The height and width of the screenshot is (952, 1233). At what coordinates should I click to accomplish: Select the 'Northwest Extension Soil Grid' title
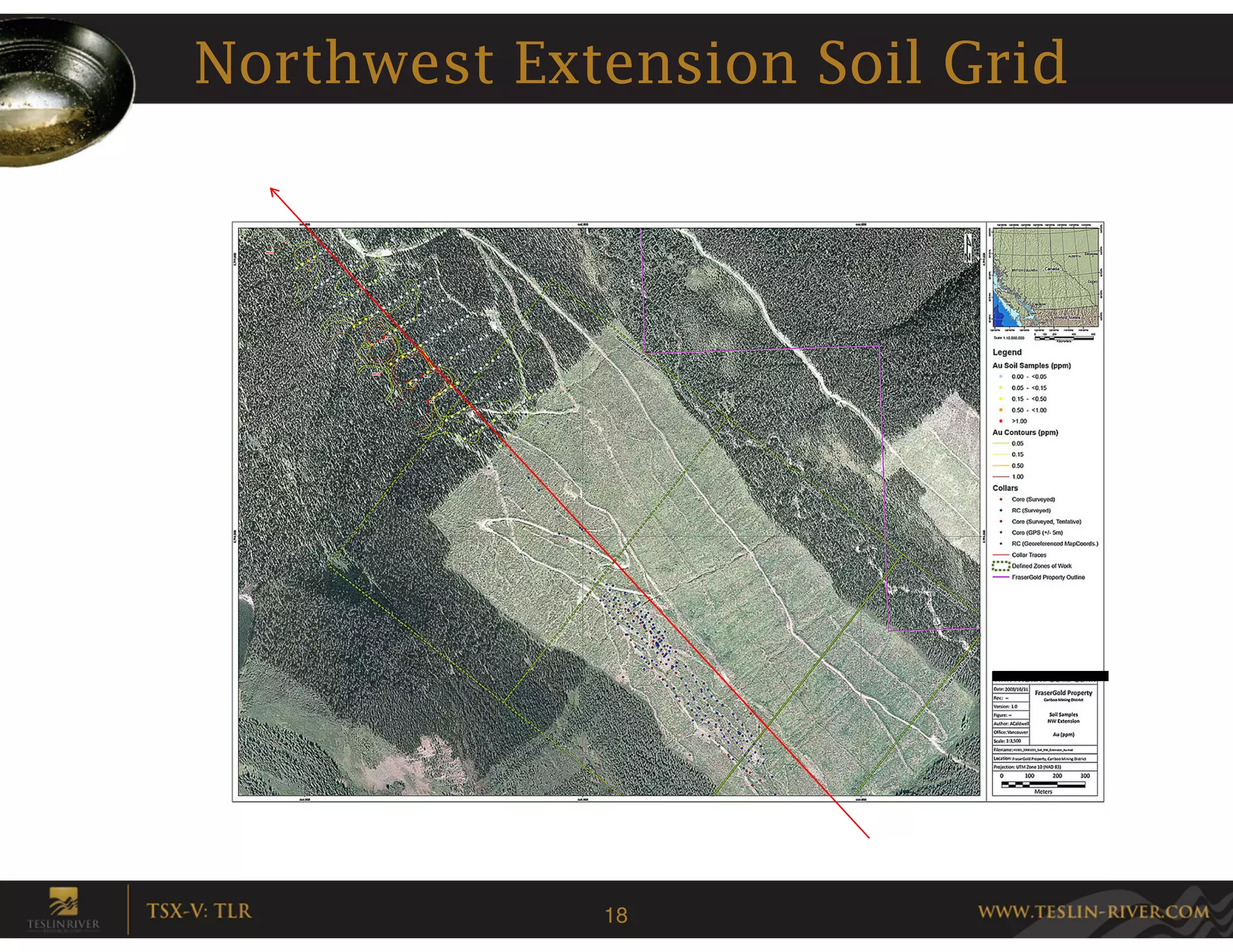pyautogui.click(x=630, y=63)
